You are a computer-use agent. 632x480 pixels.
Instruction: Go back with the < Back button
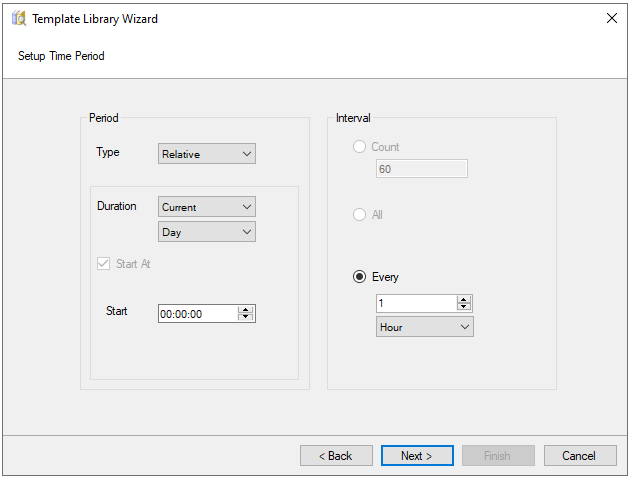[336, 456]
